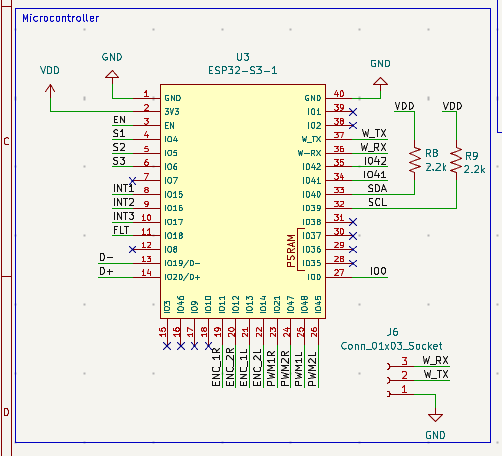The width and height of the screenshot is (502, 456).
Task: Select the W_RX label on J6 pin 3
Action: (435, 360)
